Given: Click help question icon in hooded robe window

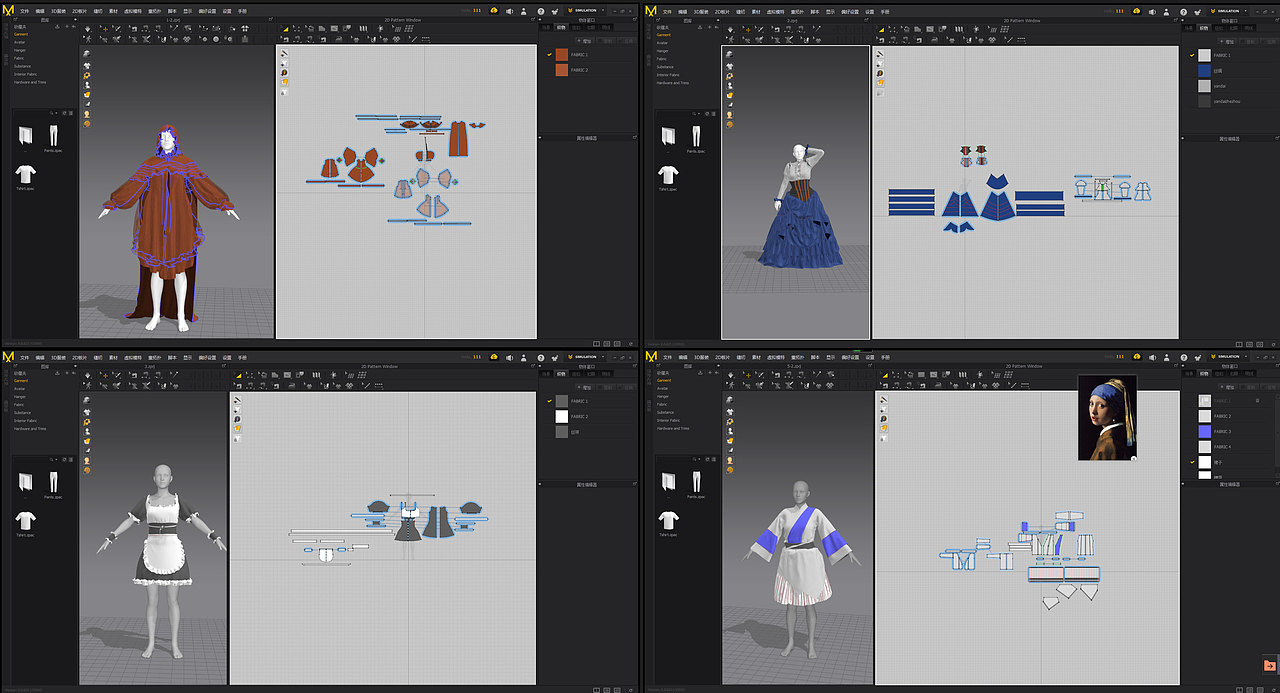Looking at the screenshot, I should pyautogui.click(x=540, y=11).
